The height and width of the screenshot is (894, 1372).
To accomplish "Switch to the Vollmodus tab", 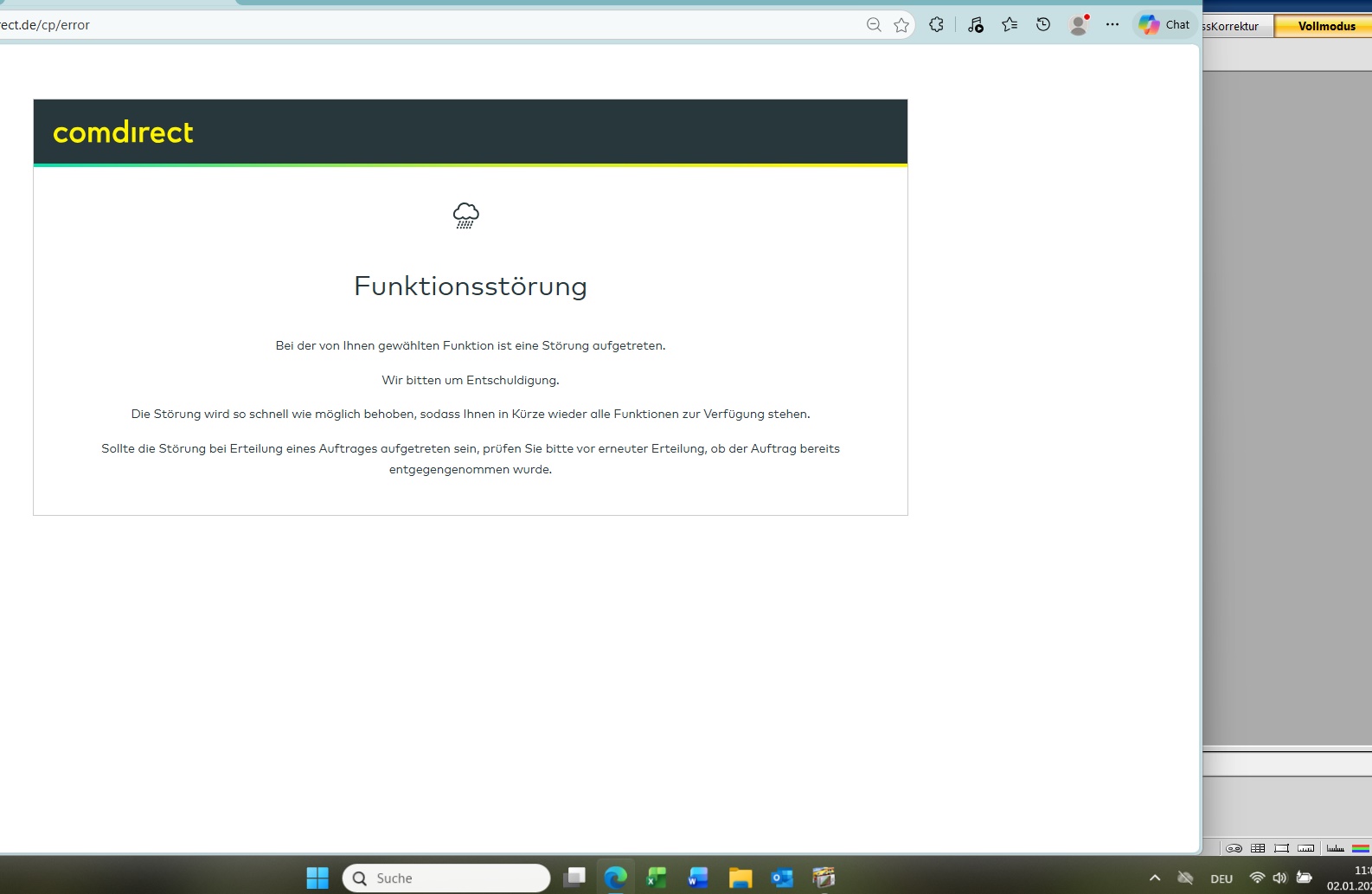I will 1325,26.
